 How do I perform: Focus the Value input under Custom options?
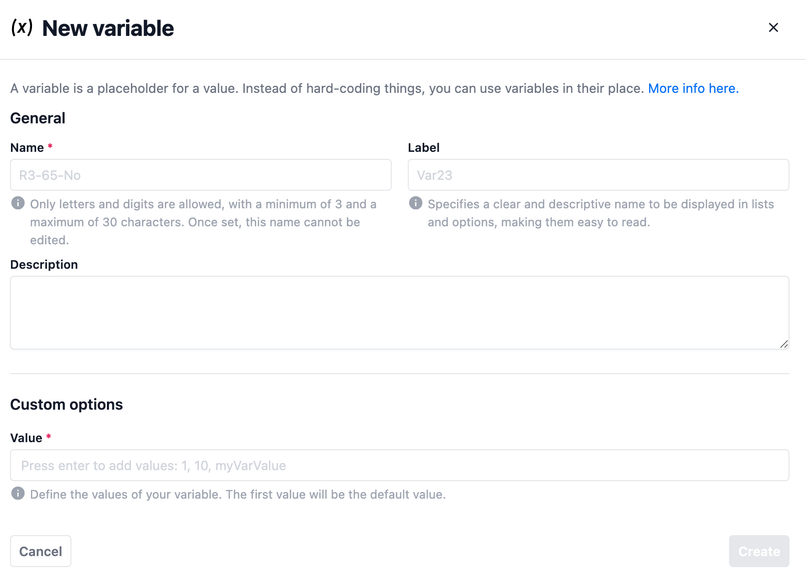click(x=399, y=465)
